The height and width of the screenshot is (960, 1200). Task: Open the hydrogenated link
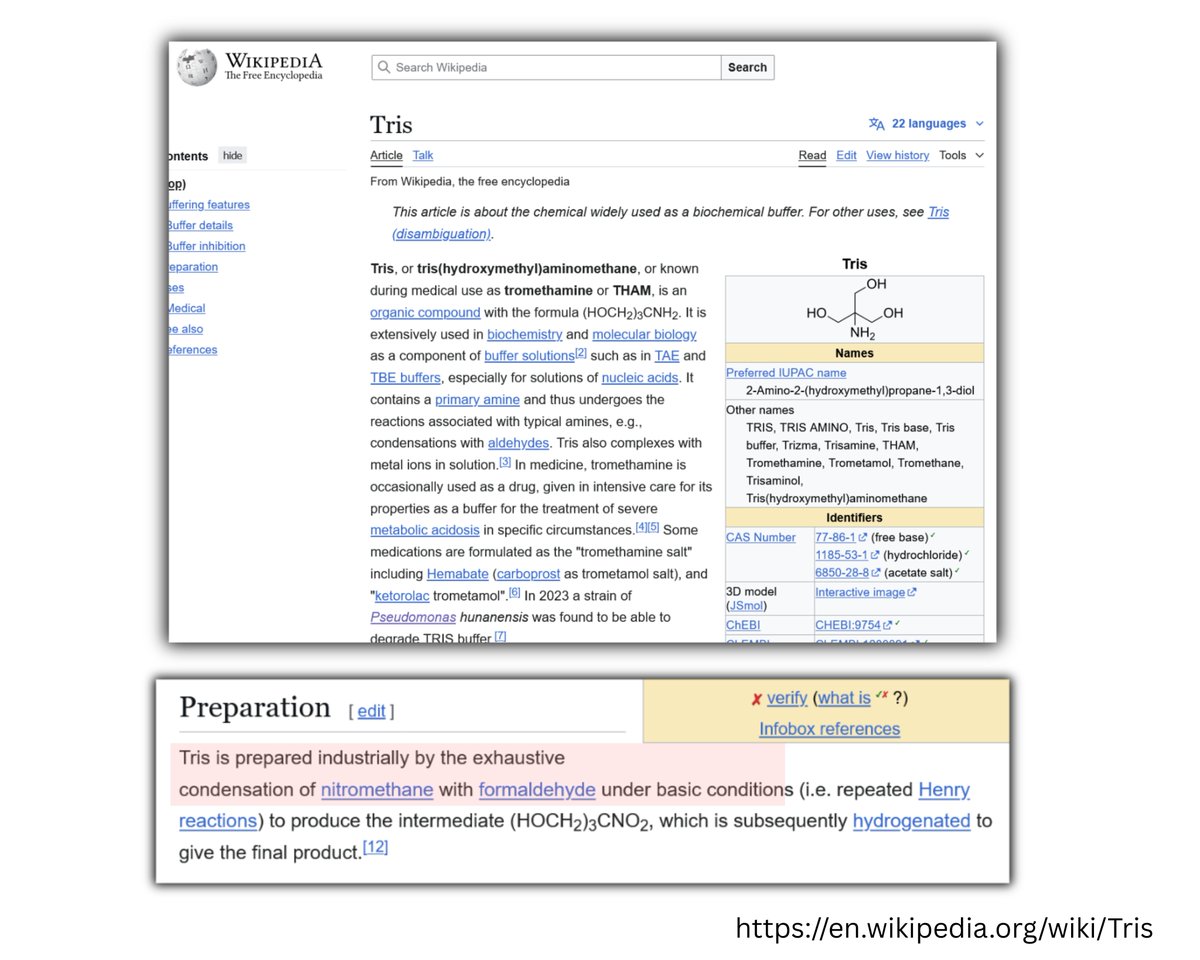coord(911,820)
